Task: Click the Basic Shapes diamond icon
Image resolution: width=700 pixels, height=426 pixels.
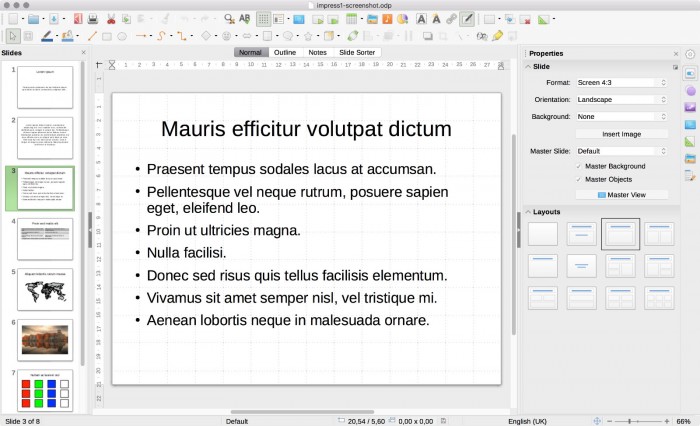Action: 206,35
